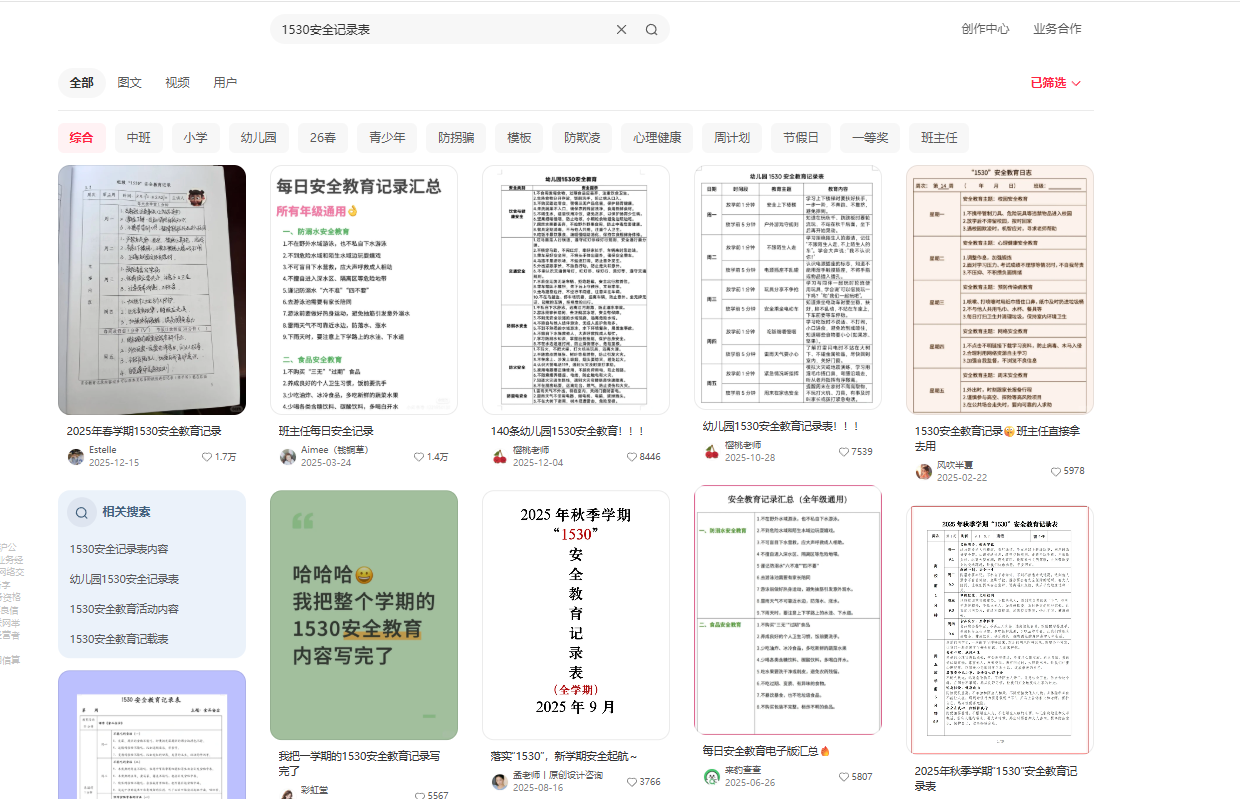Switch to the 全部 tab

pos(82,83)
